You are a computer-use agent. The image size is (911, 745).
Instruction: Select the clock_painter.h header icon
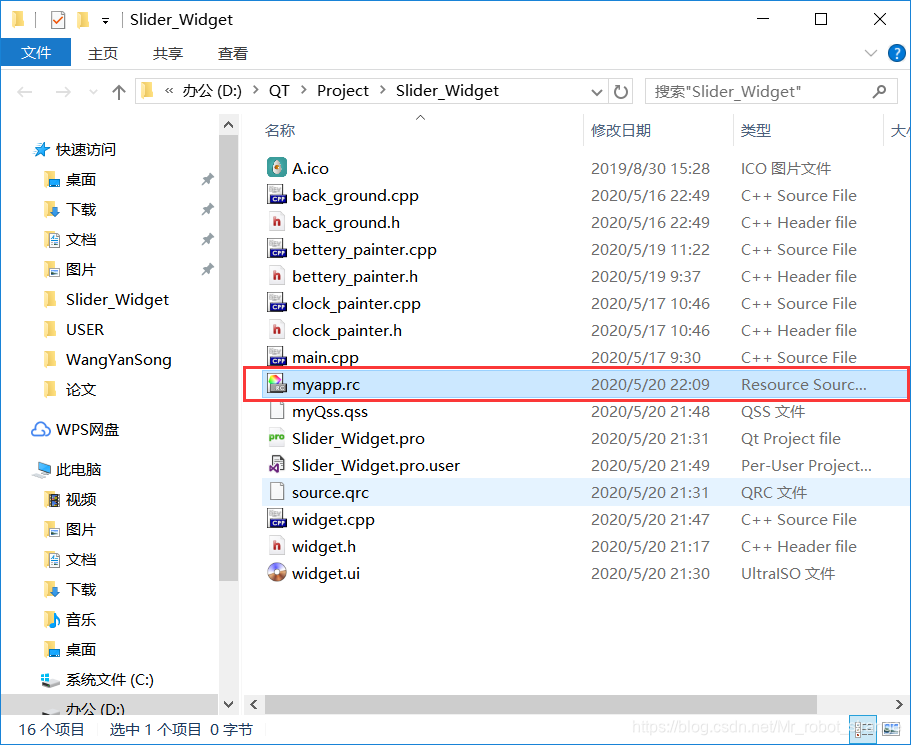pos(277,330)
